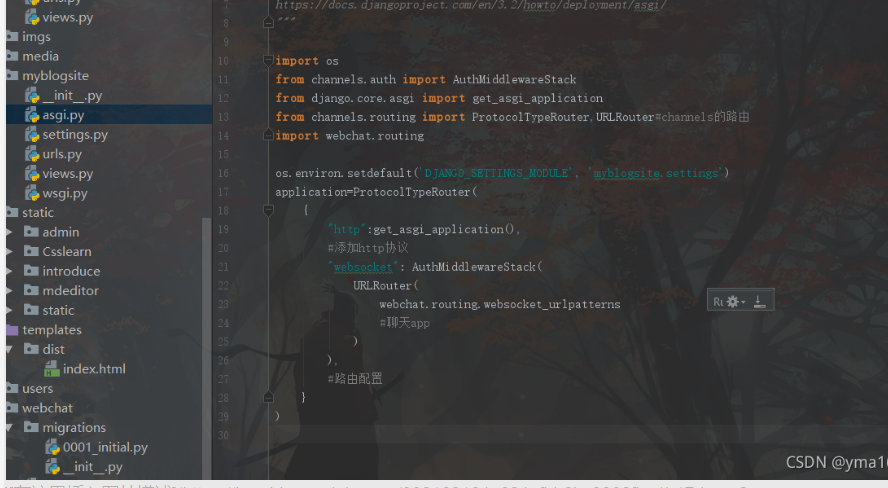Click the index.html file icon
888x488 pixels.
coord(52,369)
